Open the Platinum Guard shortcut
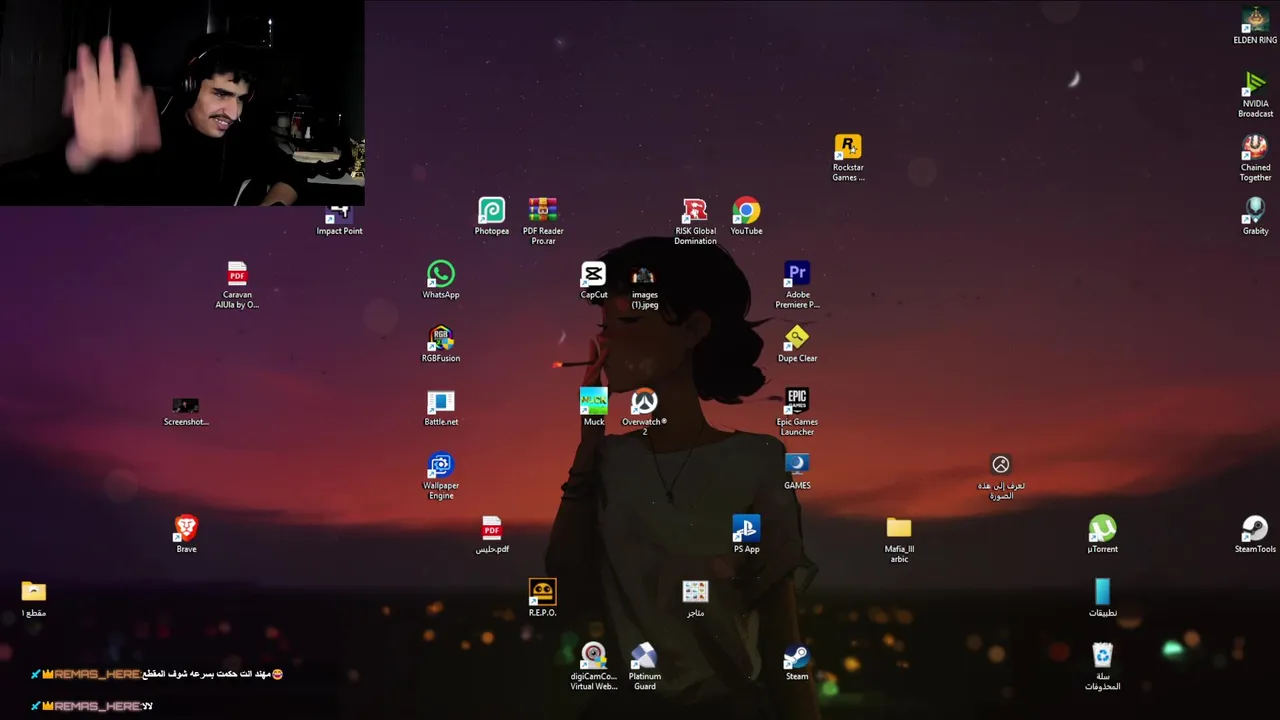Image resolution: width=1280 pixels, height=720 pixels. click(x=644, y=666)
